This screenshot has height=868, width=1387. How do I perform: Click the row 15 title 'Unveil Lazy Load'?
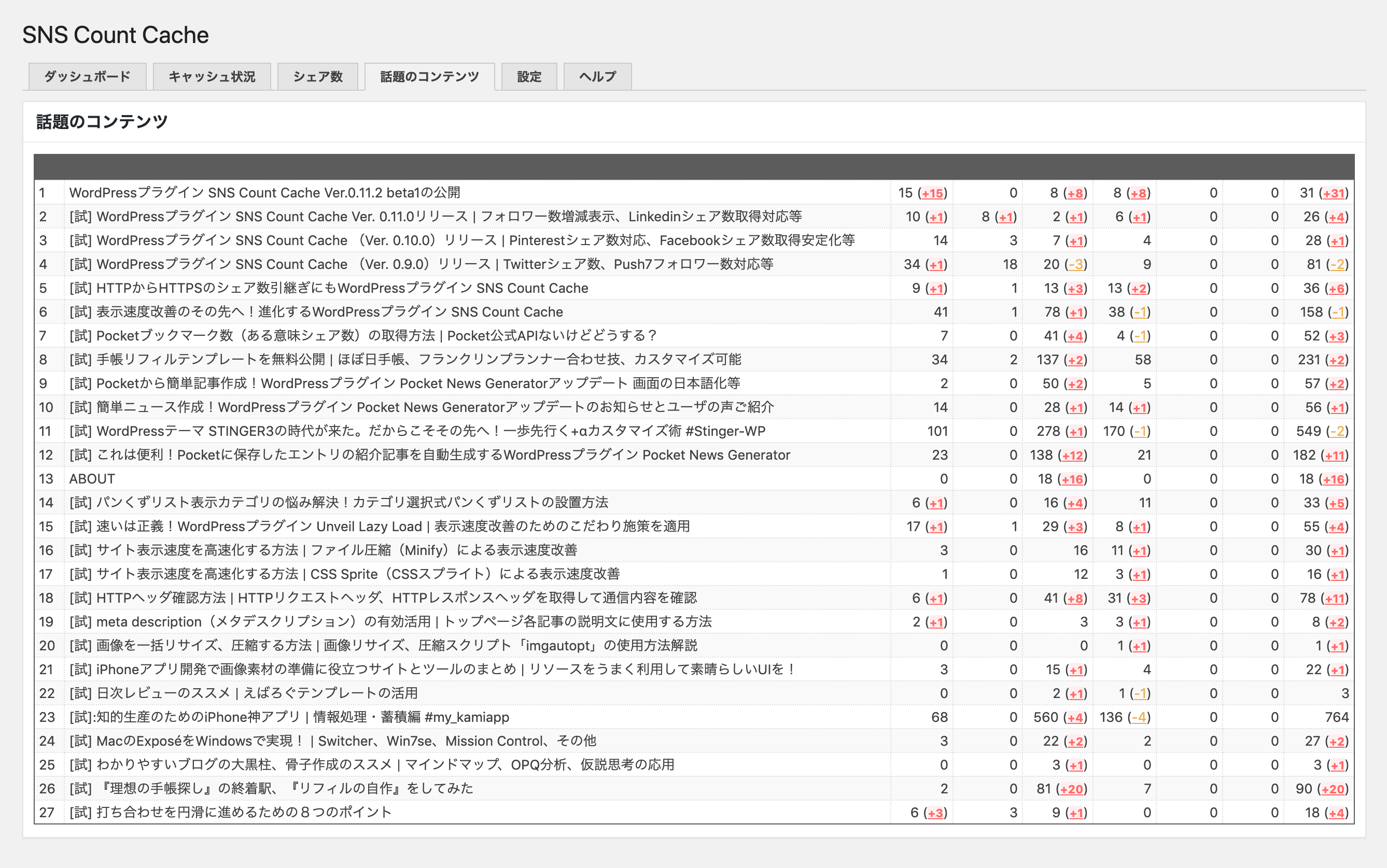tap(379, 527)
